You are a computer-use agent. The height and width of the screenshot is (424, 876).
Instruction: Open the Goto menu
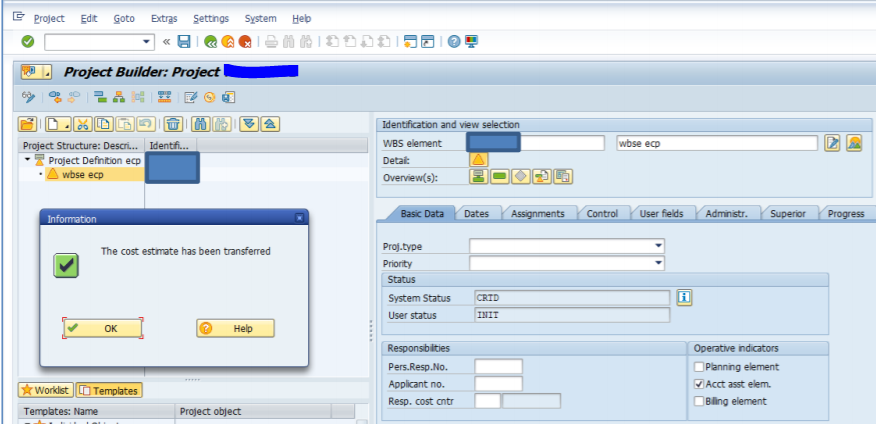pos(124,18)
